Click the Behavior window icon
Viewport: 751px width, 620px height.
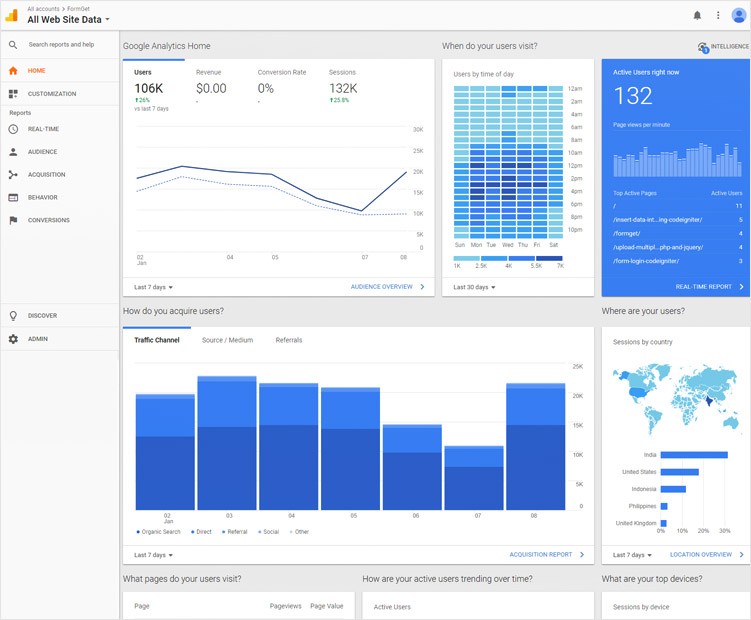pyautogui.click(x=13, y=197)
